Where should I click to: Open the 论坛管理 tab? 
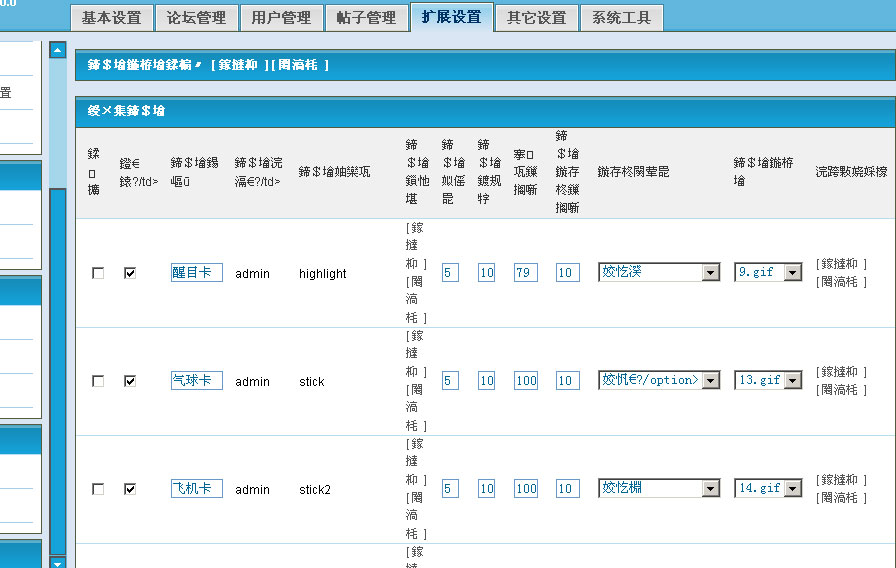pyautogui.click(x=197, y=18)
